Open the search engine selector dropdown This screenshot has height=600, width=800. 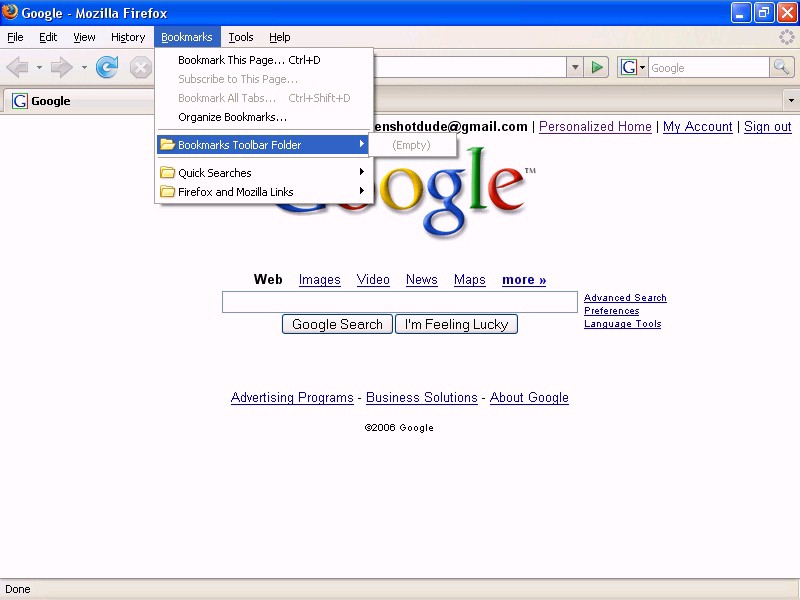point(642,67)
